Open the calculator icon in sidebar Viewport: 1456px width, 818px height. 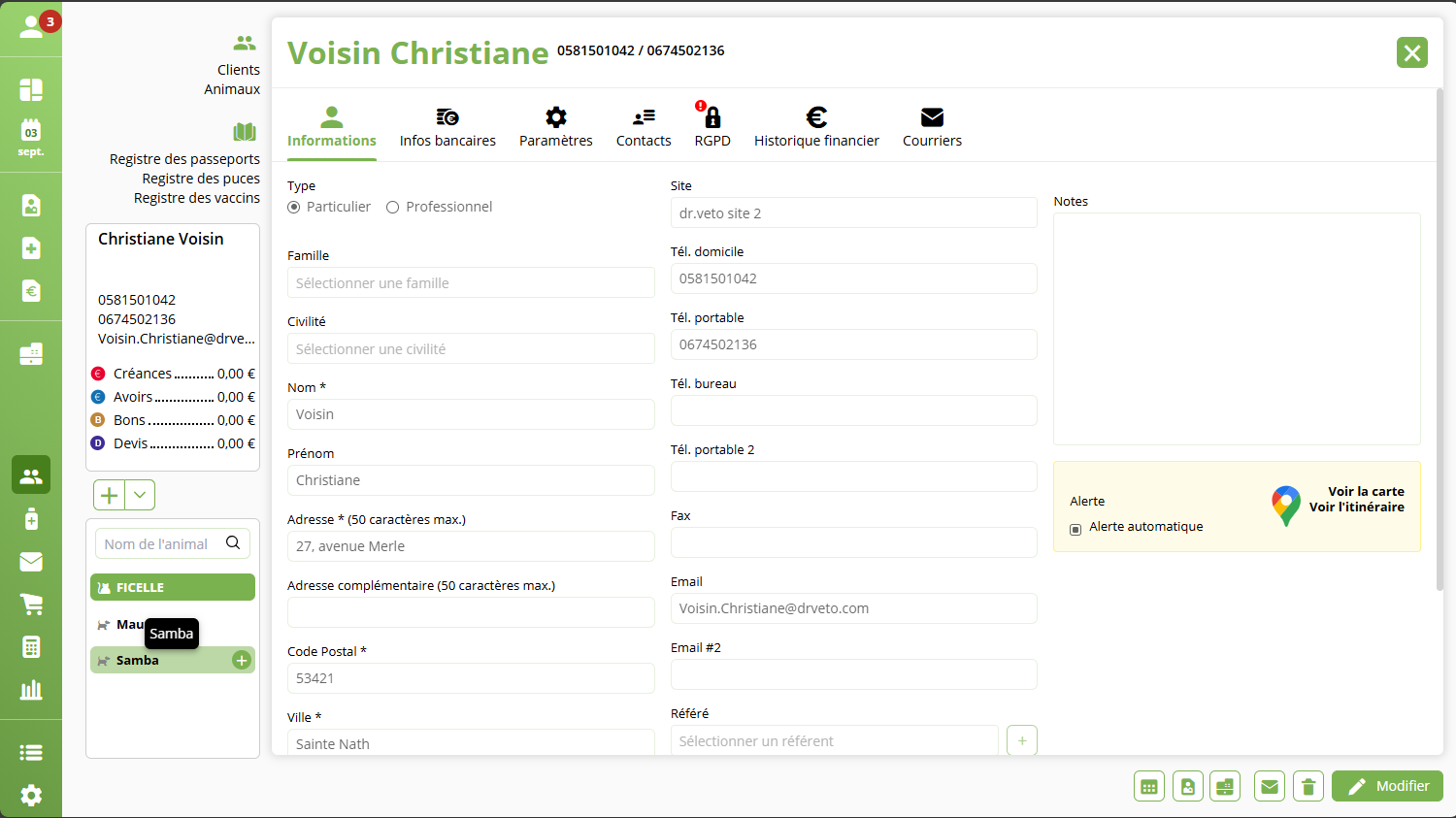31,647
